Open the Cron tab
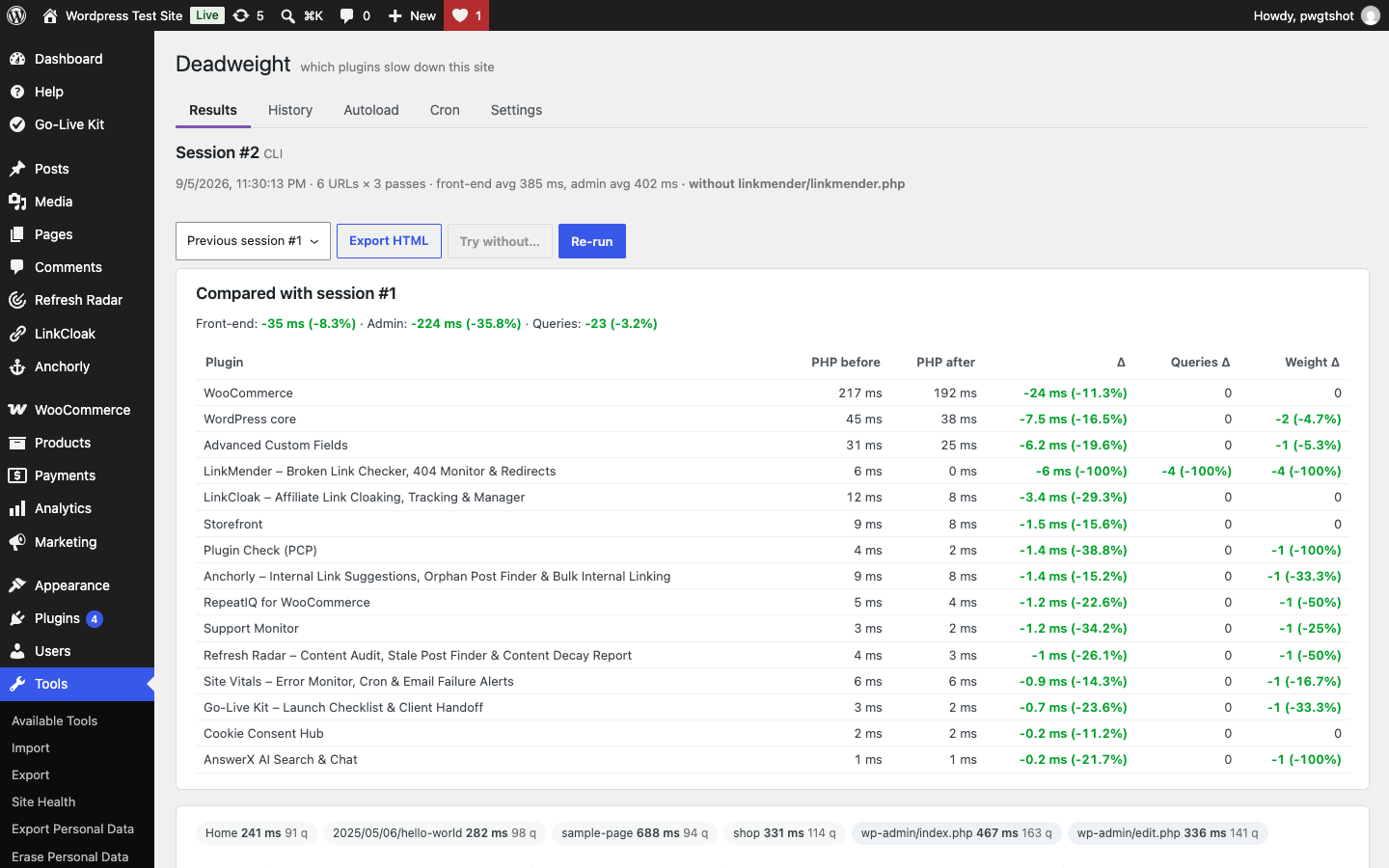Screen dimensions: 1389x868 pos(445,110)
